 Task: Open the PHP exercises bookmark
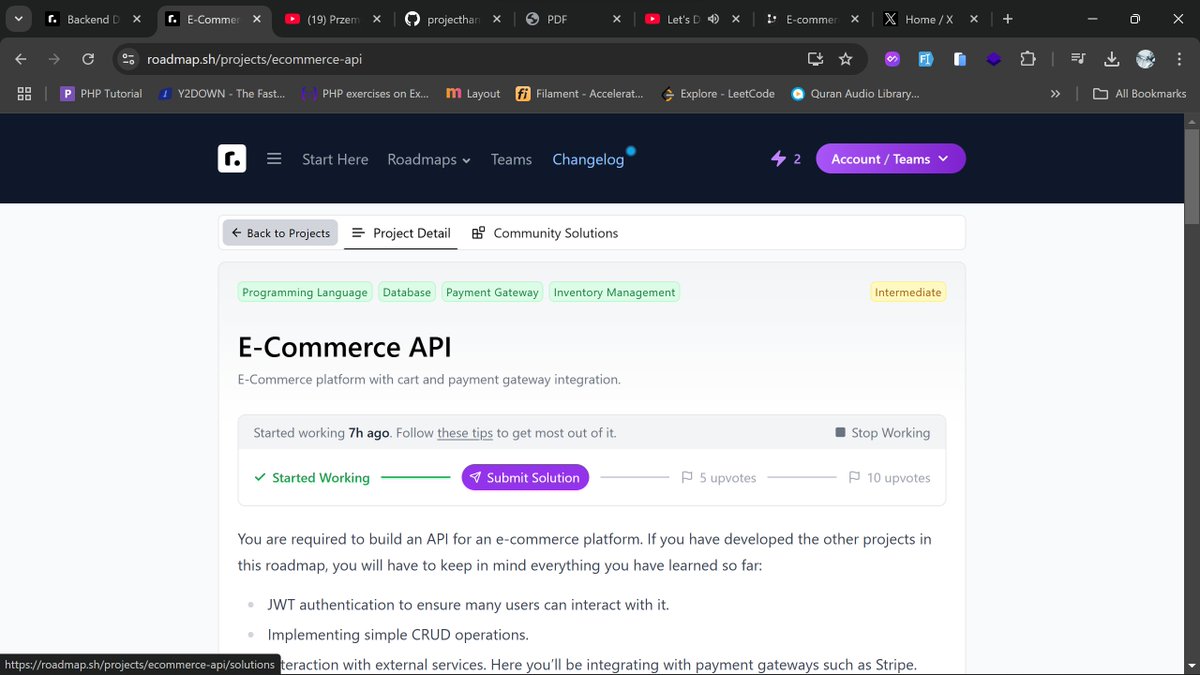pyautogui.click(x=364, y=93)
